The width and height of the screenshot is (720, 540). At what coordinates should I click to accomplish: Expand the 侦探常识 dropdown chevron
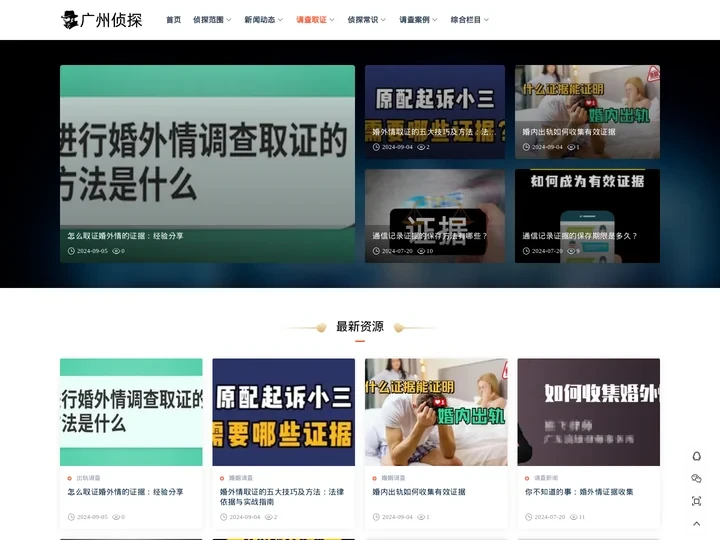[383, 20]
